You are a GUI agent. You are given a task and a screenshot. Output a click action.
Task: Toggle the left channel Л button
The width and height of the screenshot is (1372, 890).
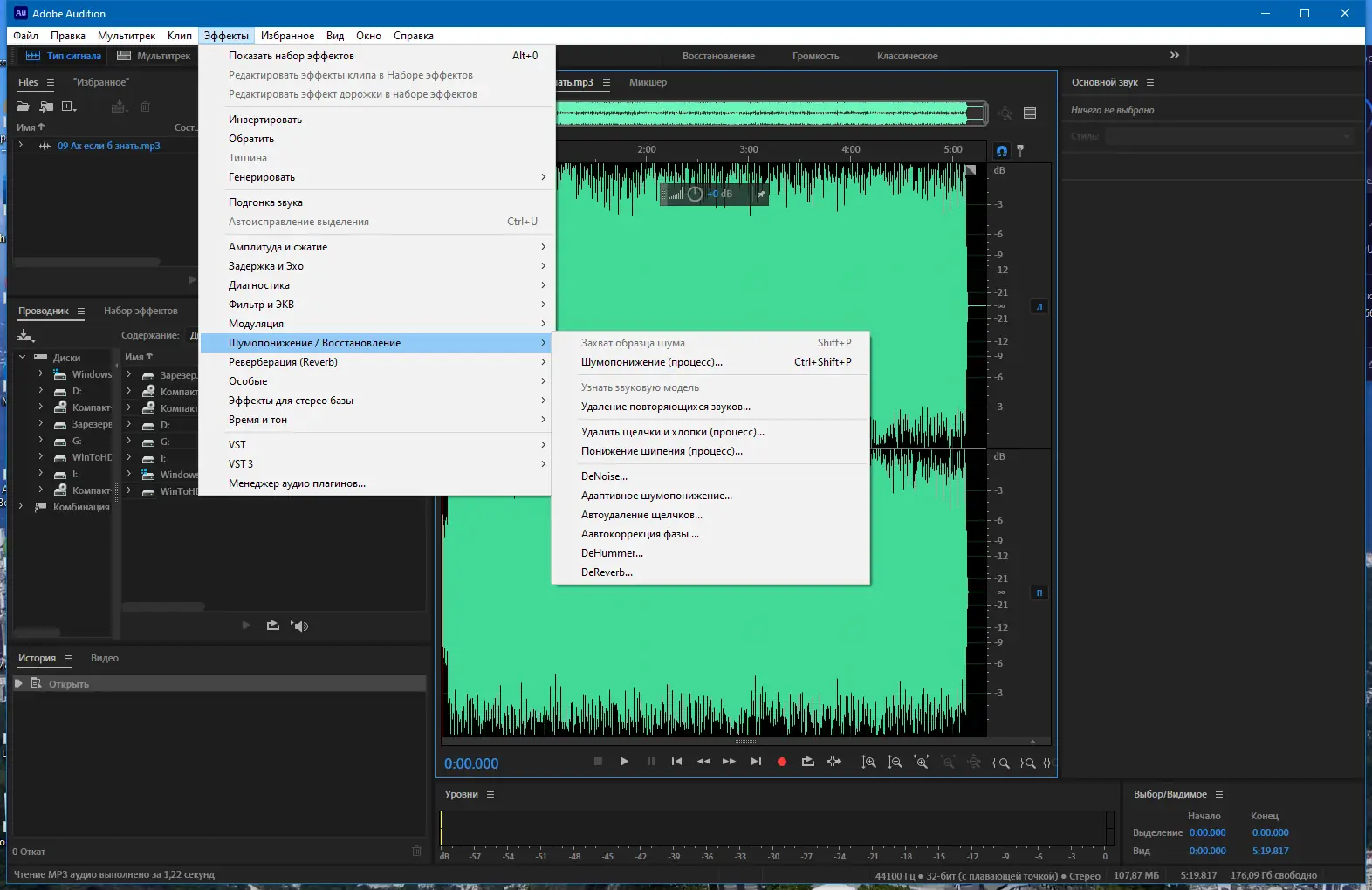point(1039,306)
